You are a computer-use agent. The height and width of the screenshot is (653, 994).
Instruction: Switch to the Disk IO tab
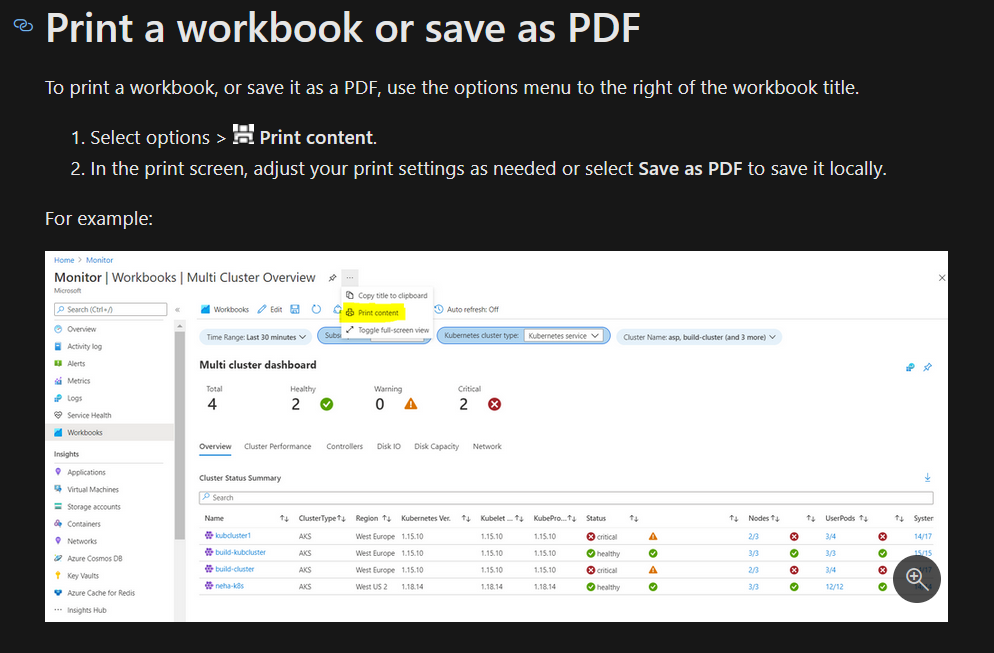389,446
